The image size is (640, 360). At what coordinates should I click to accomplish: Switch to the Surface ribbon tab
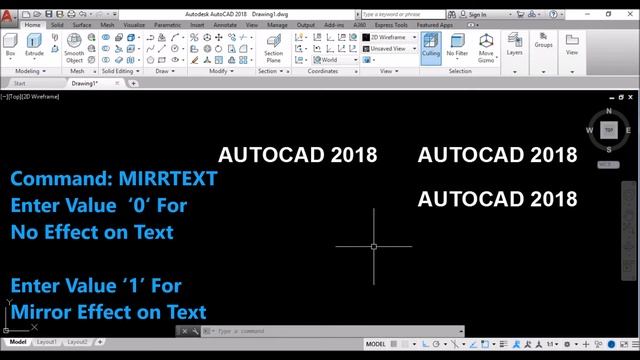(x=82, y=25)
